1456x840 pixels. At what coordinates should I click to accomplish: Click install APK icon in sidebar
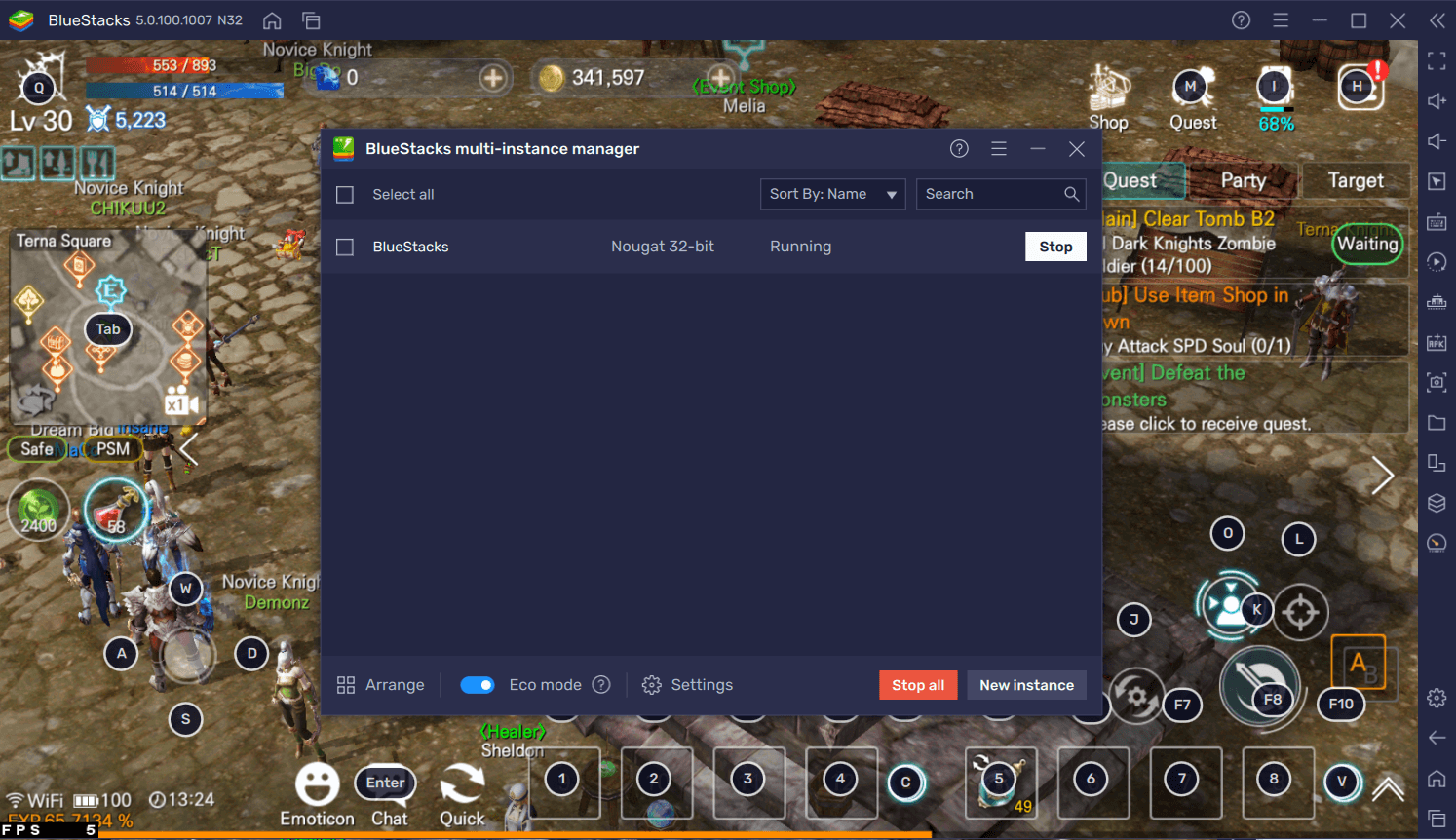(1437, 342)
